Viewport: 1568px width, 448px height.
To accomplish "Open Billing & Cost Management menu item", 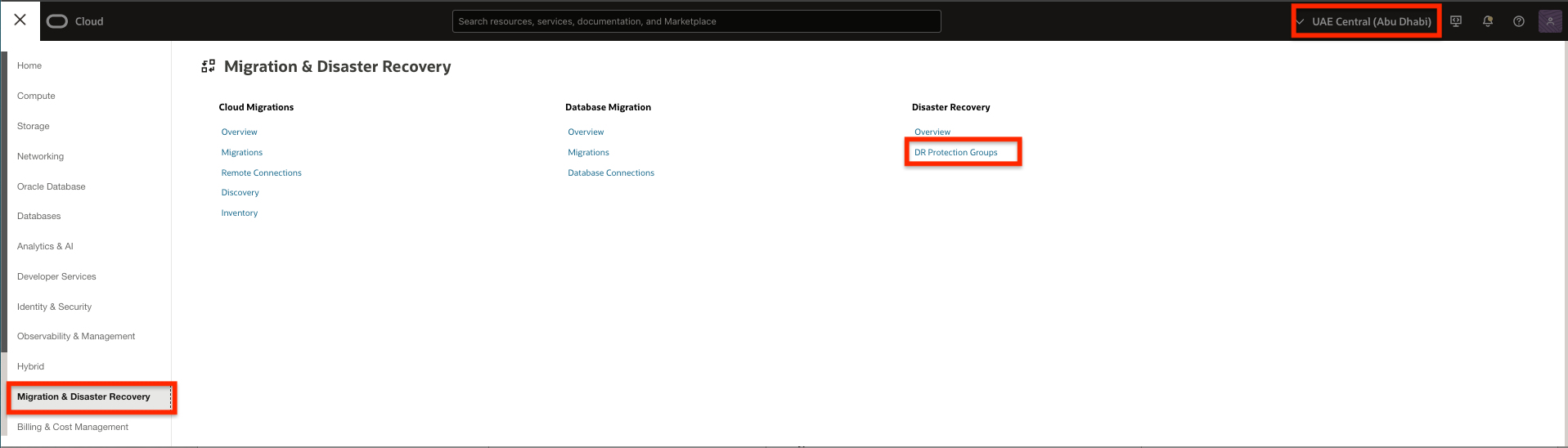I will (73, 427).
